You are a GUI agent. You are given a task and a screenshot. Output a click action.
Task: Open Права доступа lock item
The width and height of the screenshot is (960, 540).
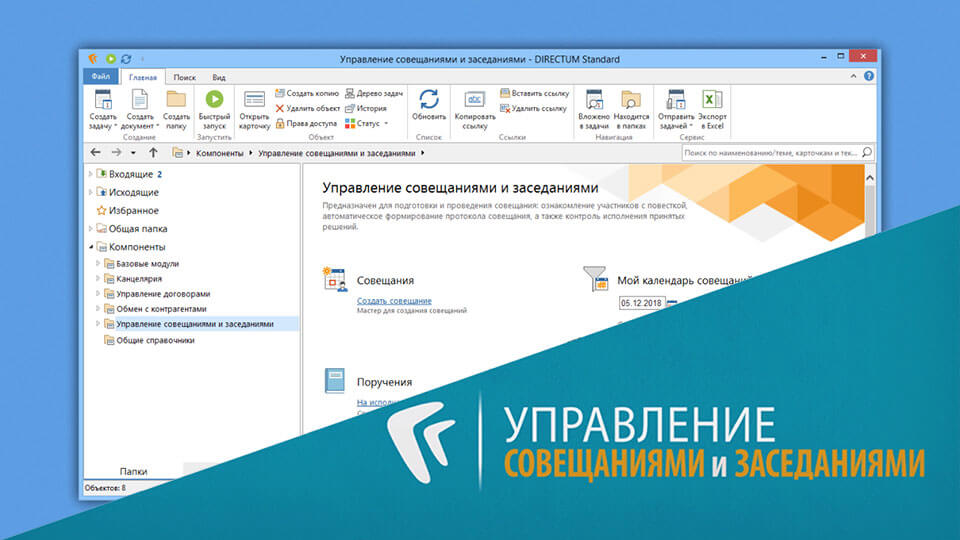306,123
